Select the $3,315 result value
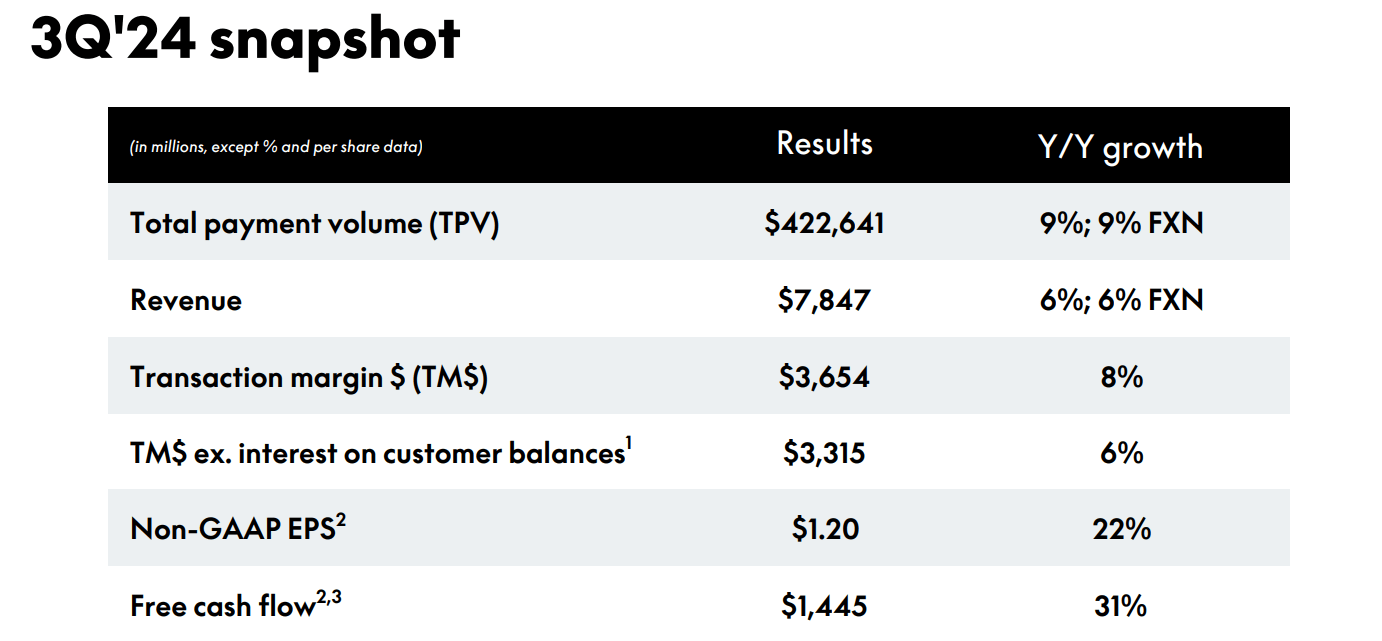This screenshot has height=641, width=1382. click(824, 453)
